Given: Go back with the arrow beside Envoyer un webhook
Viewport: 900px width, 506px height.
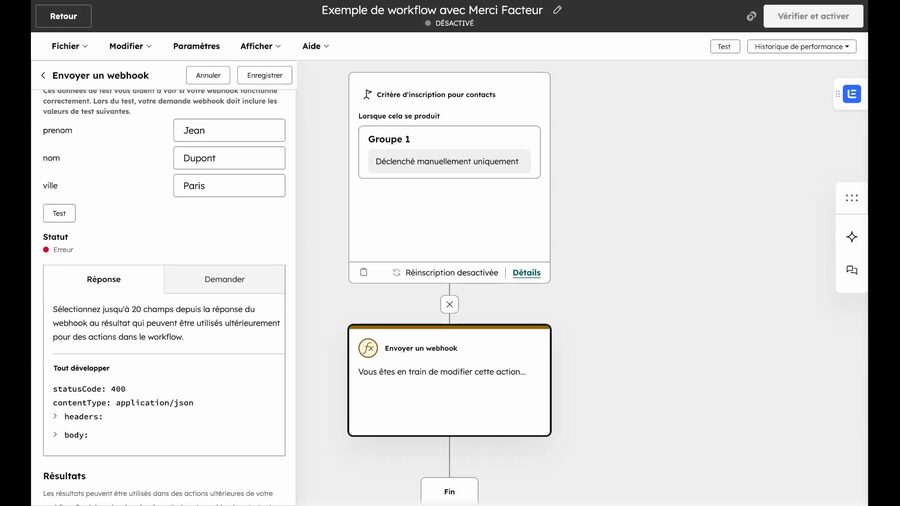Looking at the screenshot, I should 43,75.
